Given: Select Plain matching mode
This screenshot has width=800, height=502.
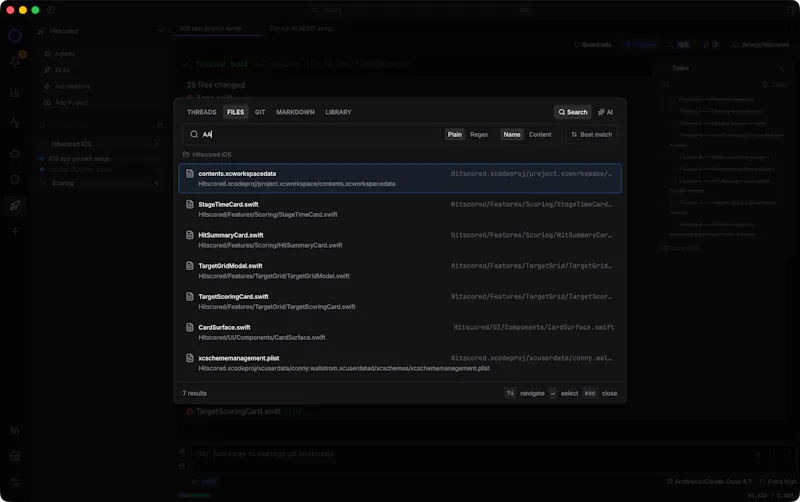Looking at the screenshot, I should (x=455, y=135).
